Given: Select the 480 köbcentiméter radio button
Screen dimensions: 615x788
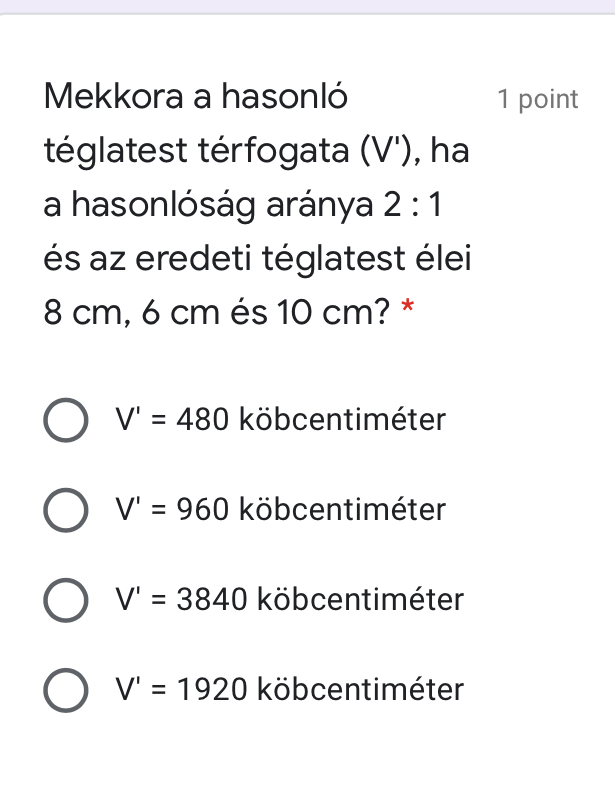Looking at the screenshot, I should pyautogui.click(x=64, y=419).
